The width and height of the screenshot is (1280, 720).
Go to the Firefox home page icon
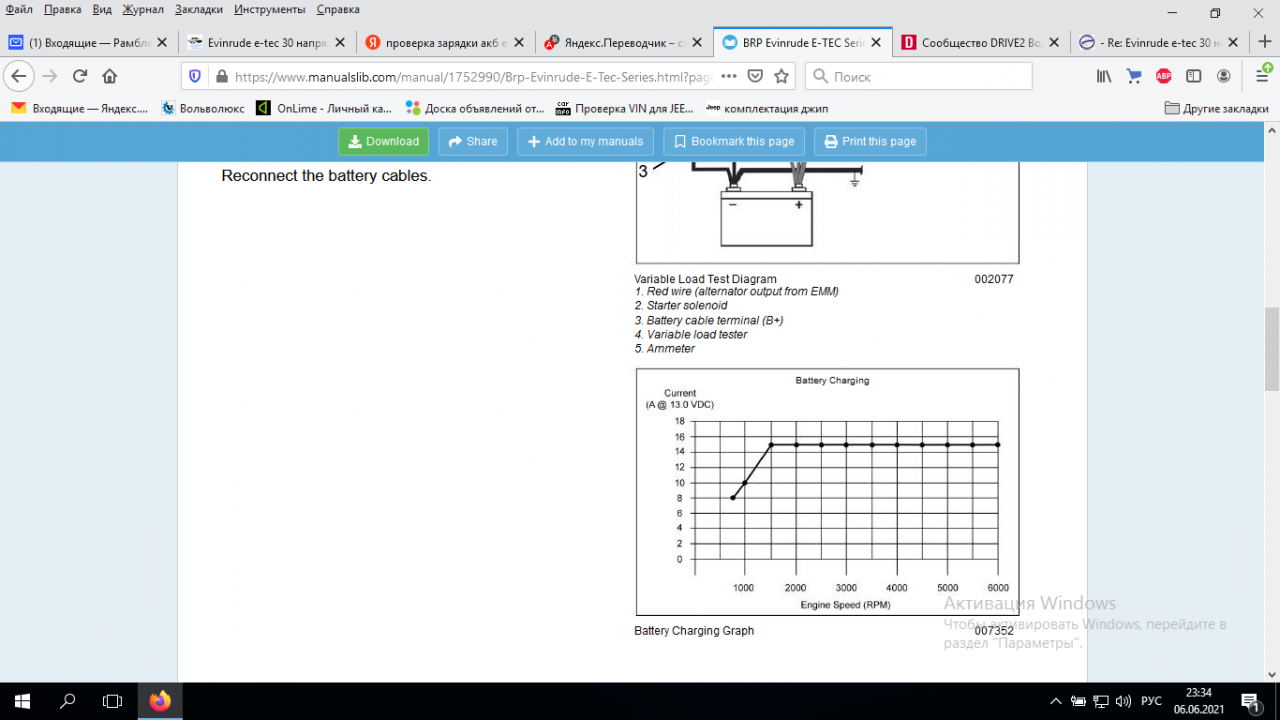tap(110, 76)
